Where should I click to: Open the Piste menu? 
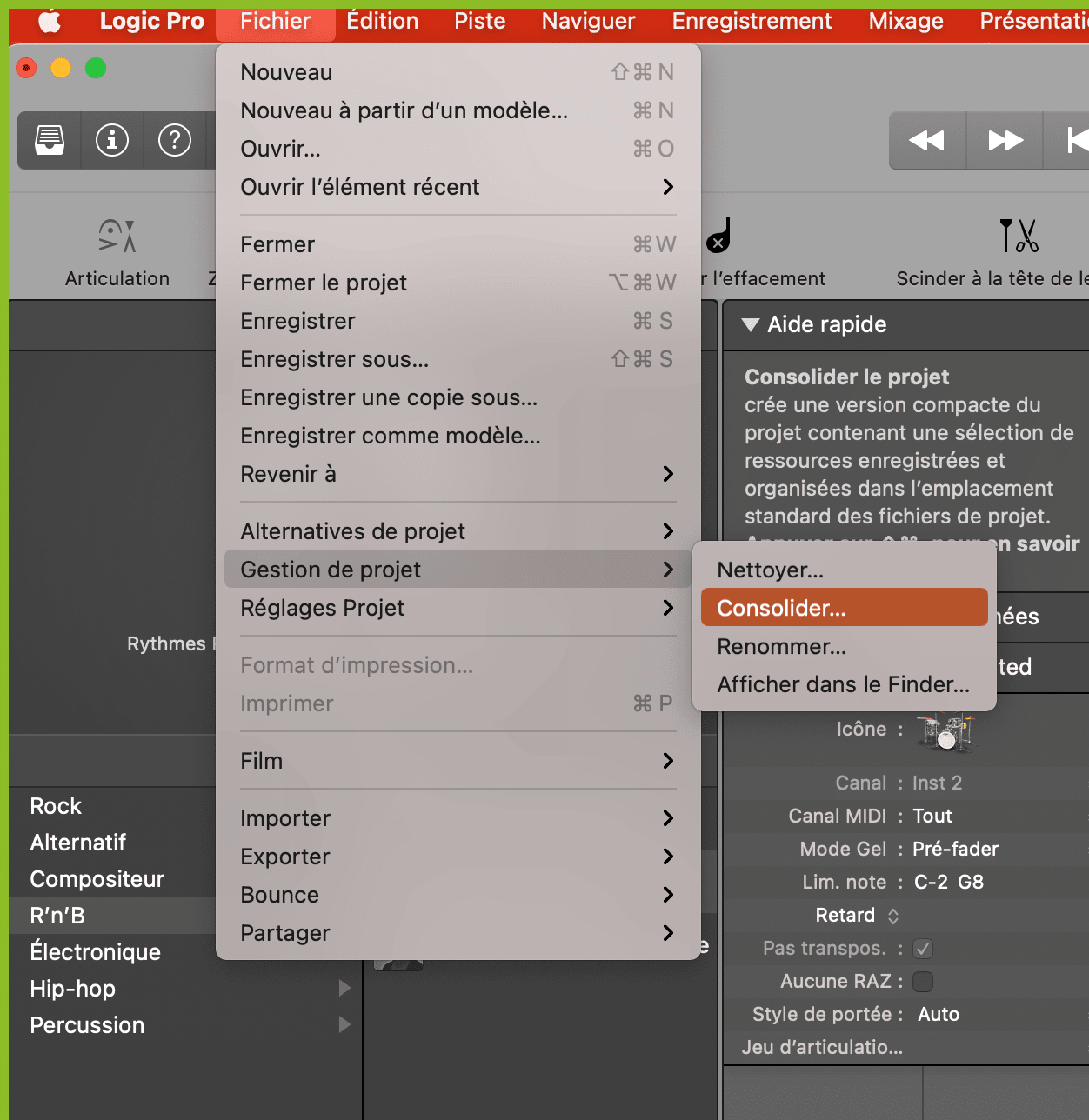[x=480, y=21]
